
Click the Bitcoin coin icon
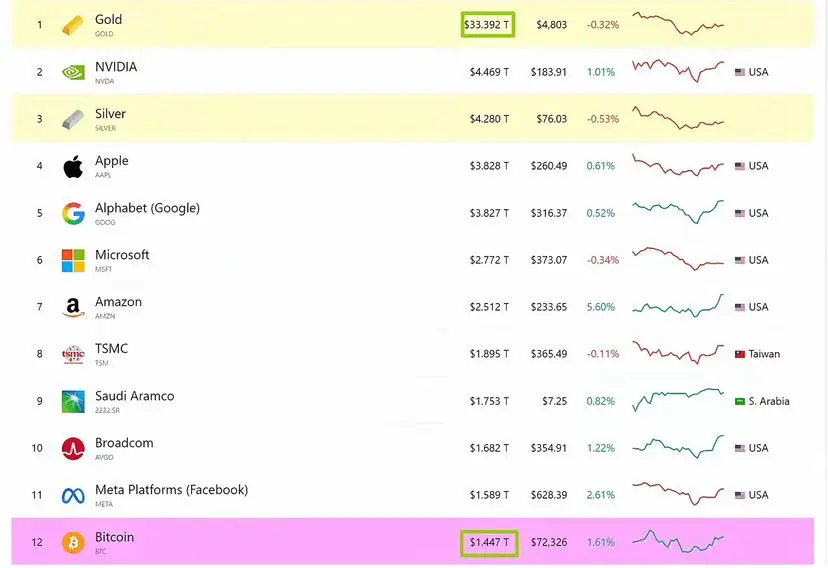[73, 543]
